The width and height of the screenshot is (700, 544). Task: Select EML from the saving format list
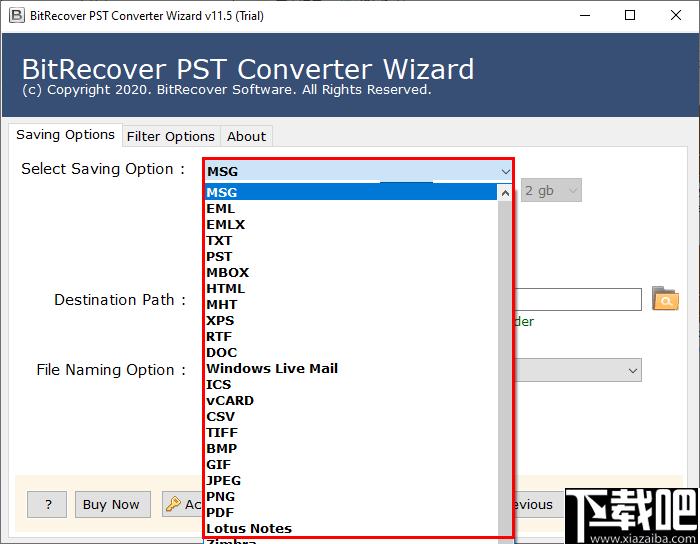351,208
